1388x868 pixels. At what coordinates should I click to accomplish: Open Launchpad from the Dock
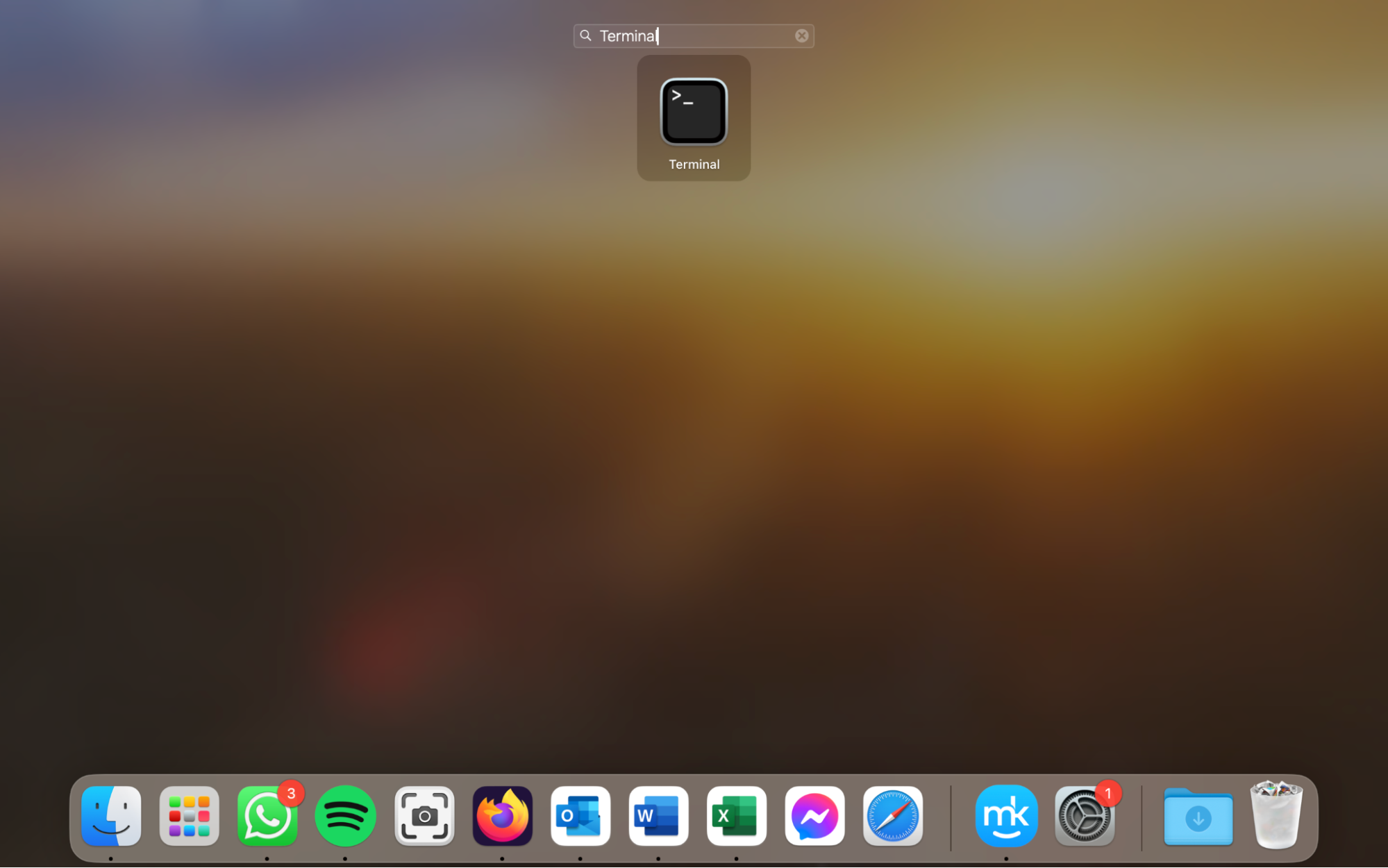189,816
